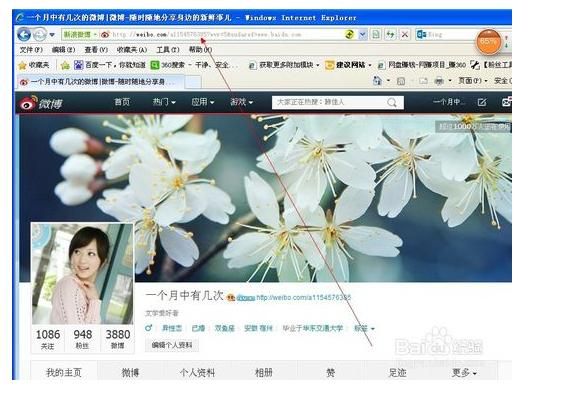Click the 新浪微博 site badge in address bar
The width and height of the screenshot is (580, 393).
click(80, 34)
